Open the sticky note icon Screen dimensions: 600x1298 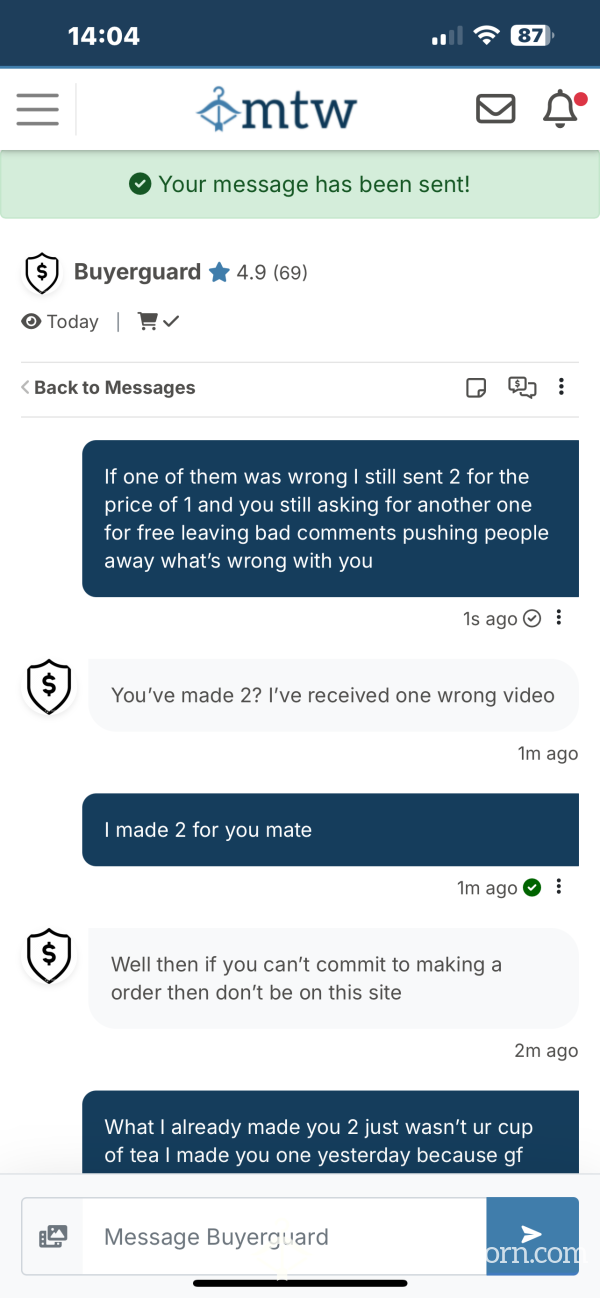pyautogui.click(x=477, y=388)
